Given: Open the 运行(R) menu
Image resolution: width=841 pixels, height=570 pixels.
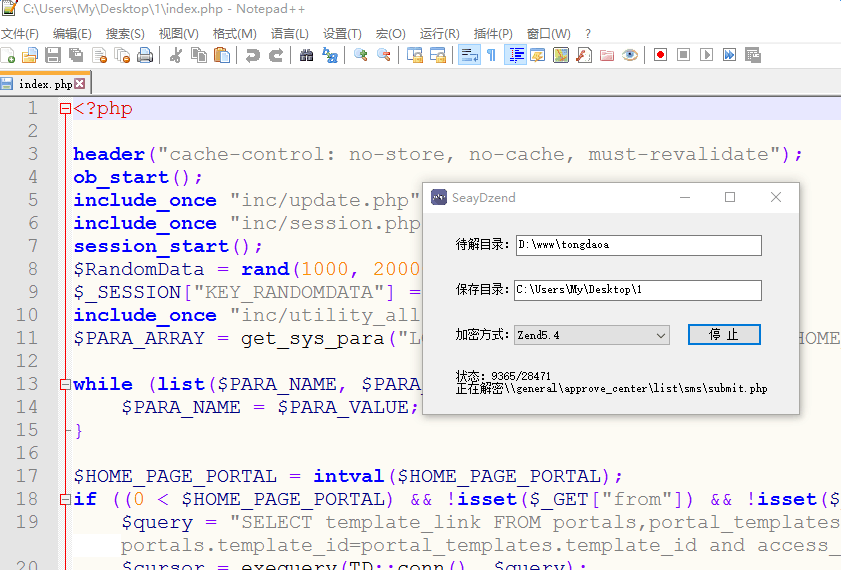Looking at the screenshot, I should click(439, 34).
